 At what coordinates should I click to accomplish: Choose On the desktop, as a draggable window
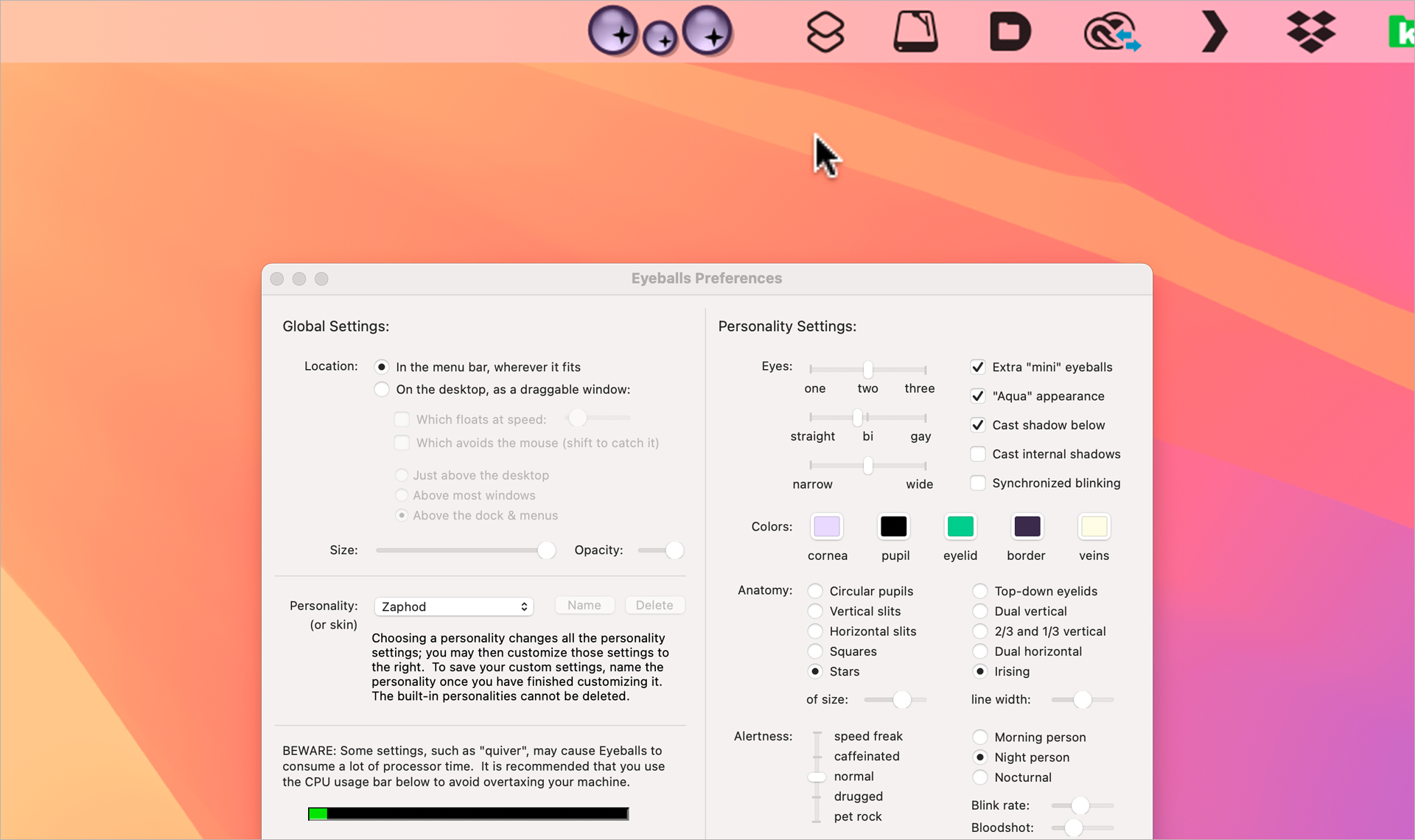pyautogui.click(x=382, y=389)
